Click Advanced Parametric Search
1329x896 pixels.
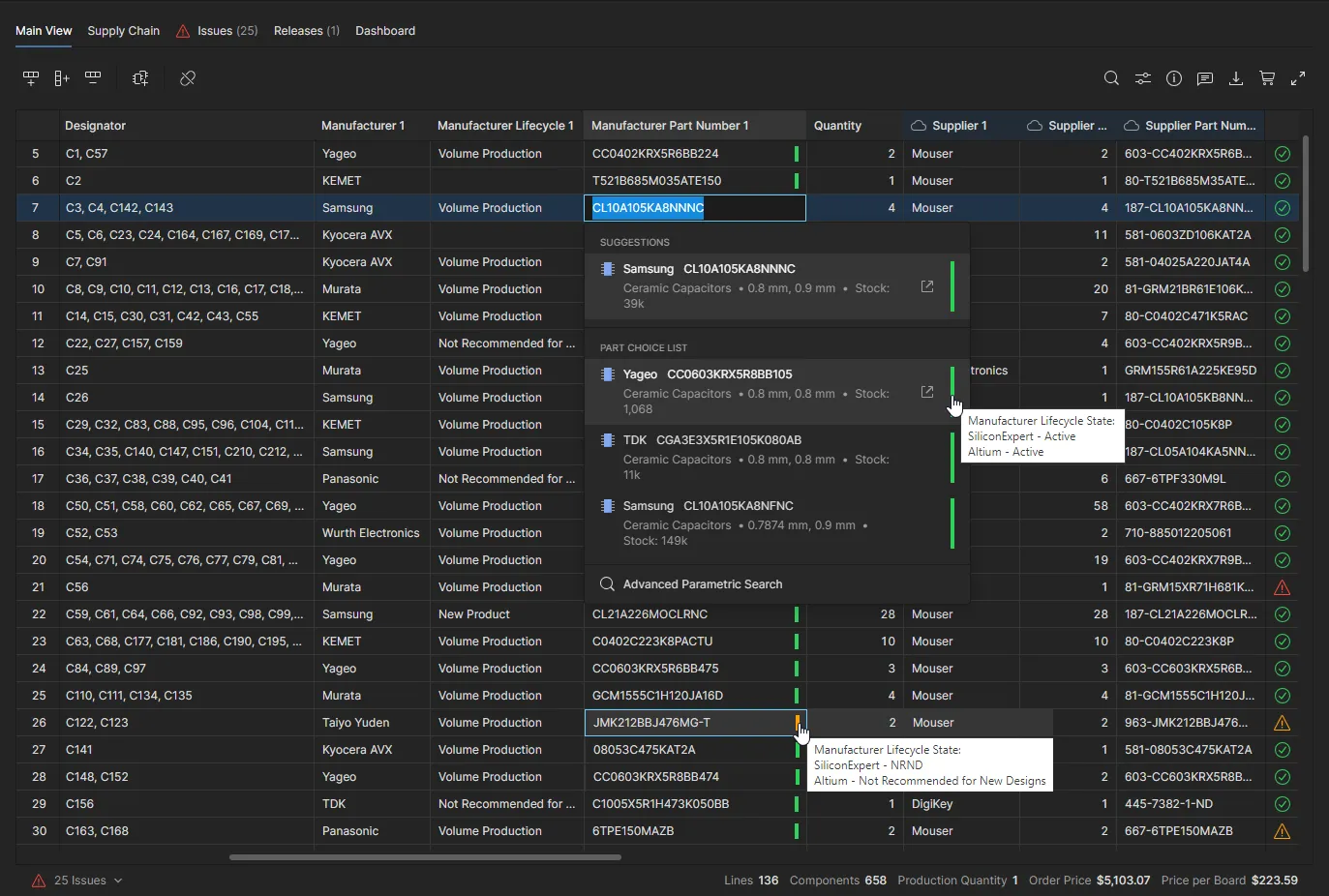click(x=702, y=584)
